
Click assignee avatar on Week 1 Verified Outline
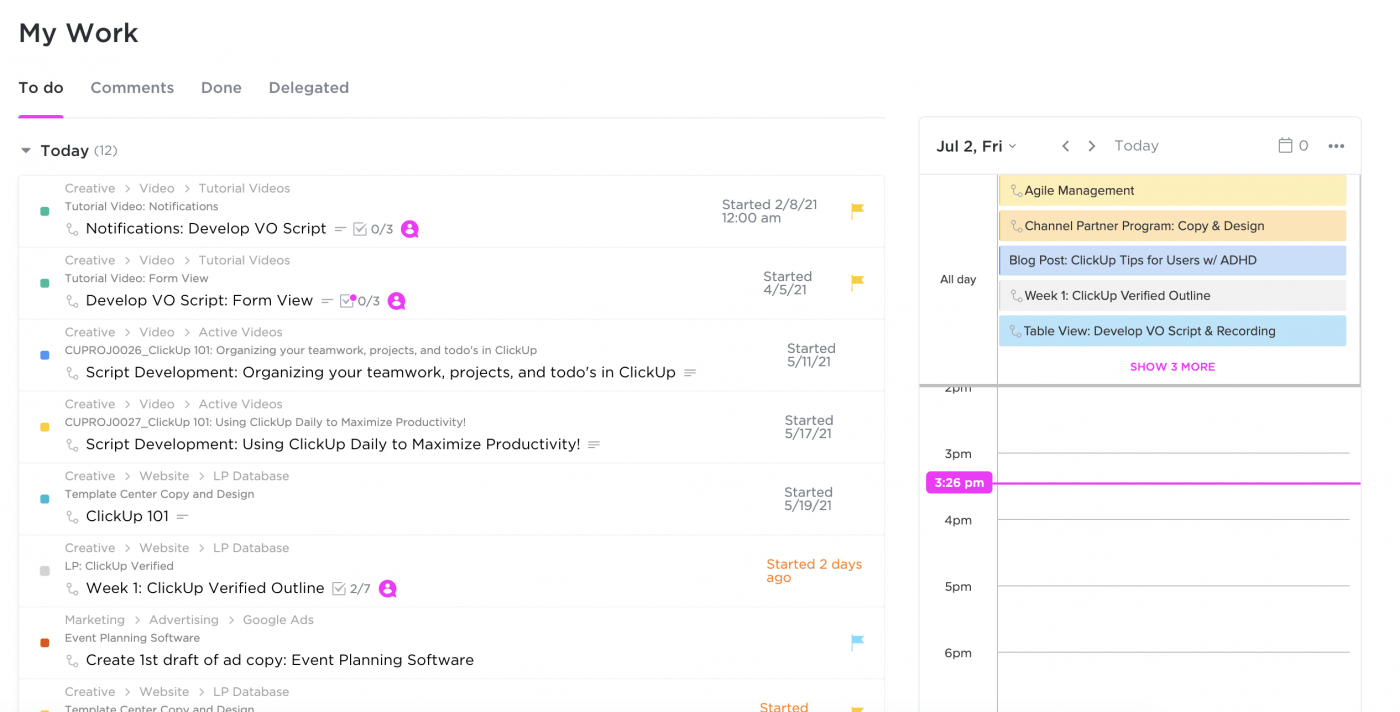(388, 589)
